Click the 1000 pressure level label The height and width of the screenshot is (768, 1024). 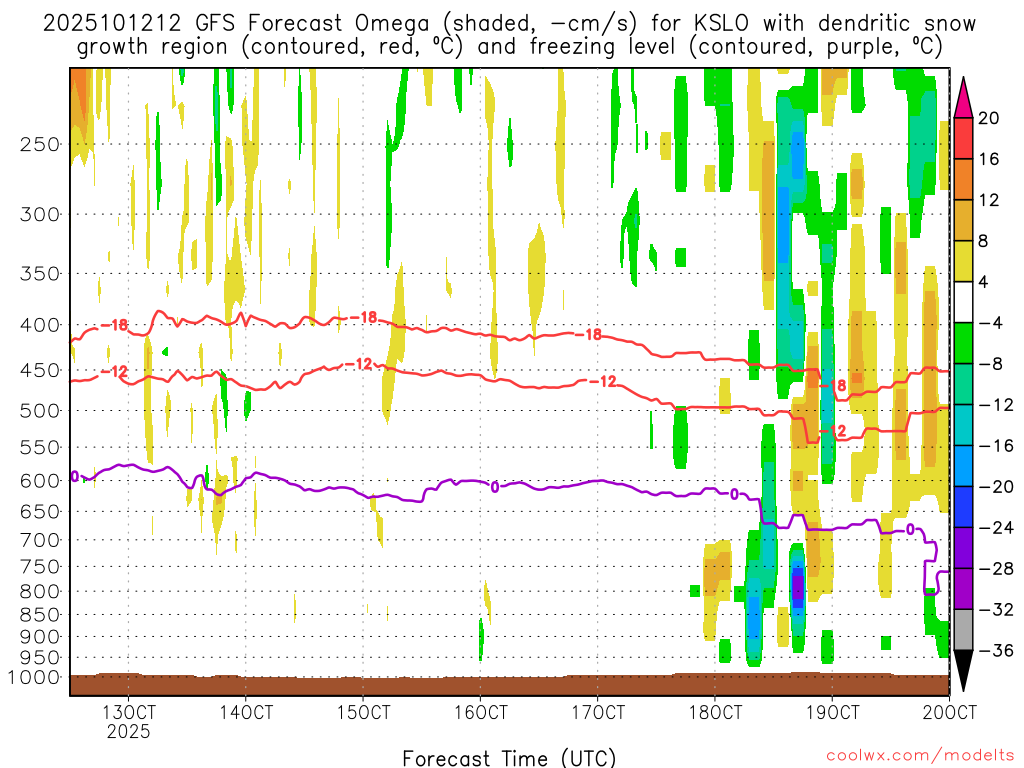(34, 677)
